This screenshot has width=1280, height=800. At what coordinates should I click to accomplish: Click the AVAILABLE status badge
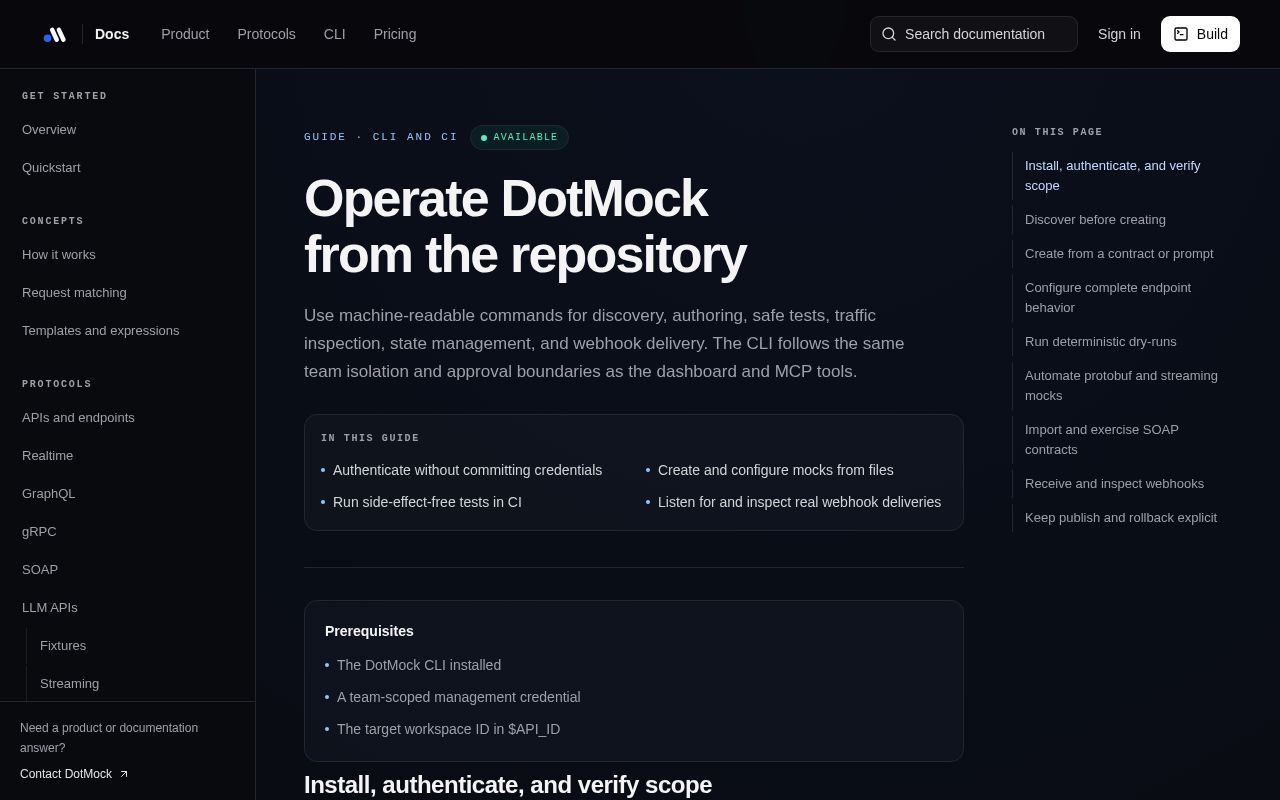click(519, 137)
